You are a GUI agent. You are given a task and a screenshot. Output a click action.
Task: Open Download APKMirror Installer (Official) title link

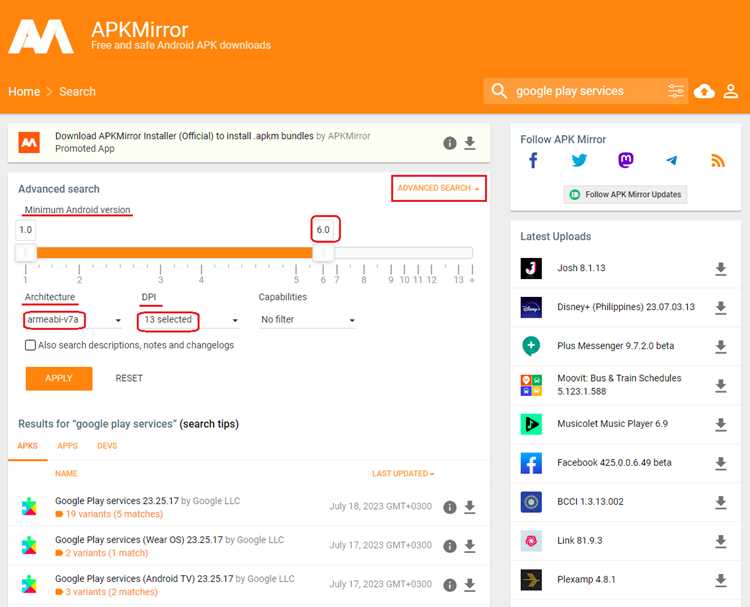(x=184, y=136)
